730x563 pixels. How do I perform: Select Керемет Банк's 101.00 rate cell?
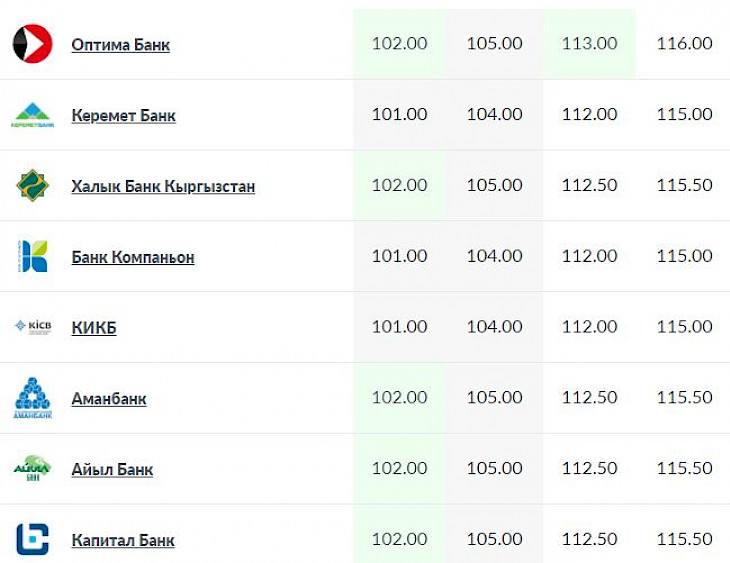pyautogui.click(x=399, y=115)
